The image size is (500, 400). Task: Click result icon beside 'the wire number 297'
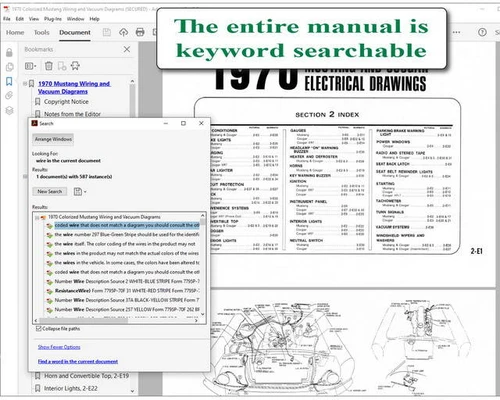[49, 235]
